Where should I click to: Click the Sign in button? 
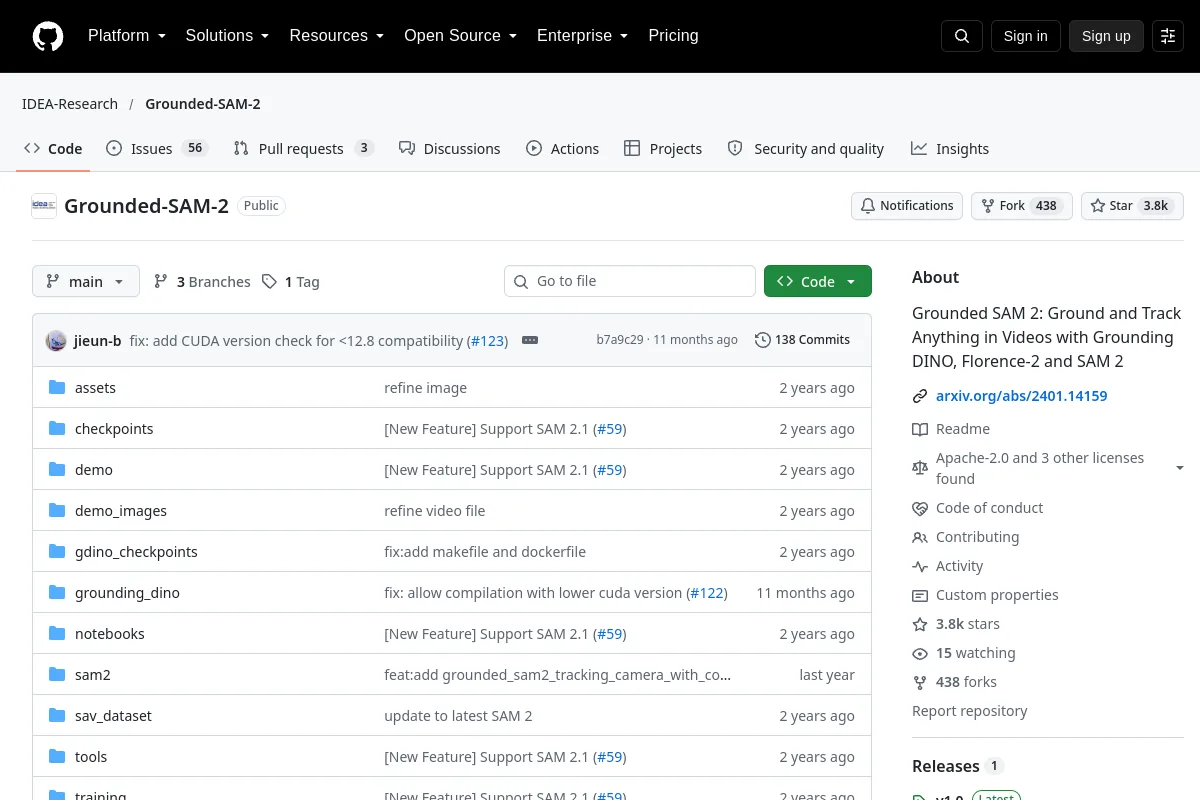pos(1025,36)
